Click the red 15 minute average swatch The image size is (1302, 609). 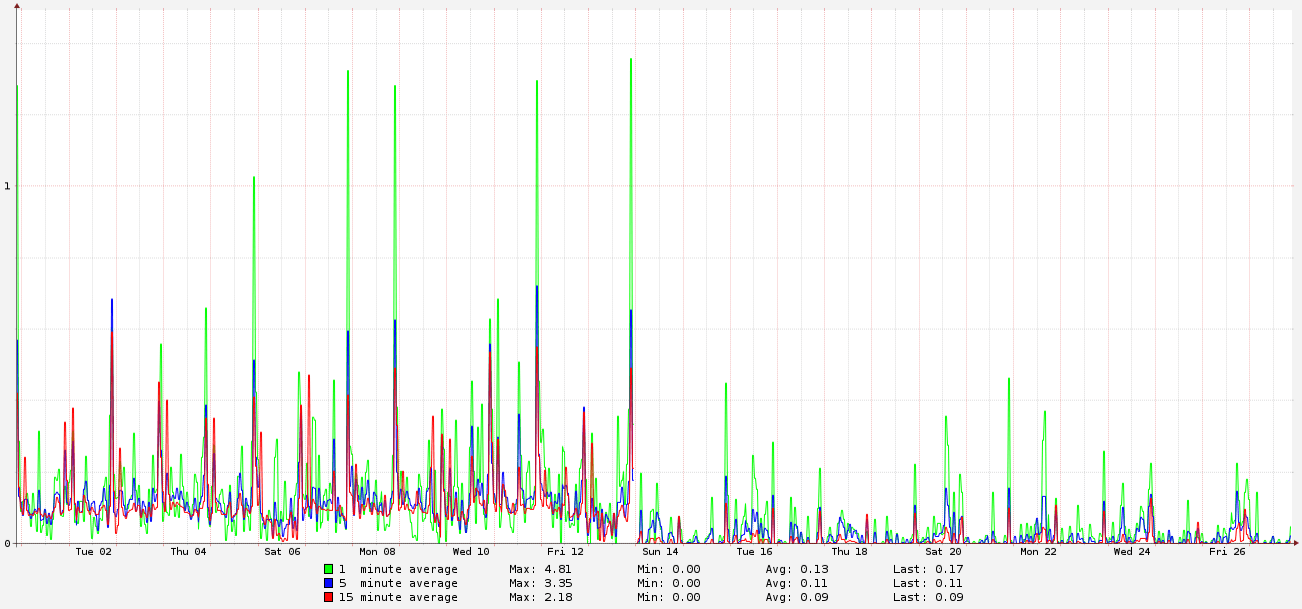(328, 597)
